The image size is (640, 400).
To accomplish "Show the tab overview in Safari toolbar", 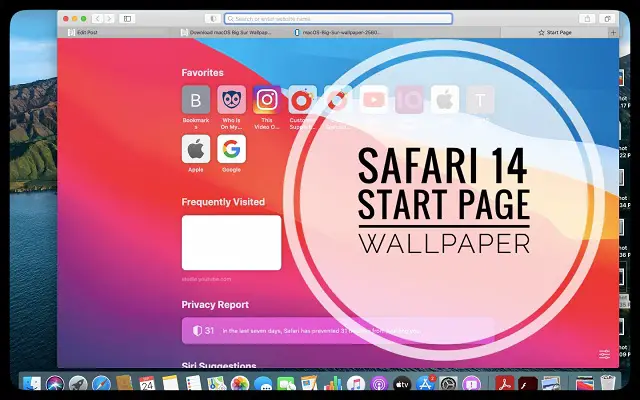I will coord(607,19).
